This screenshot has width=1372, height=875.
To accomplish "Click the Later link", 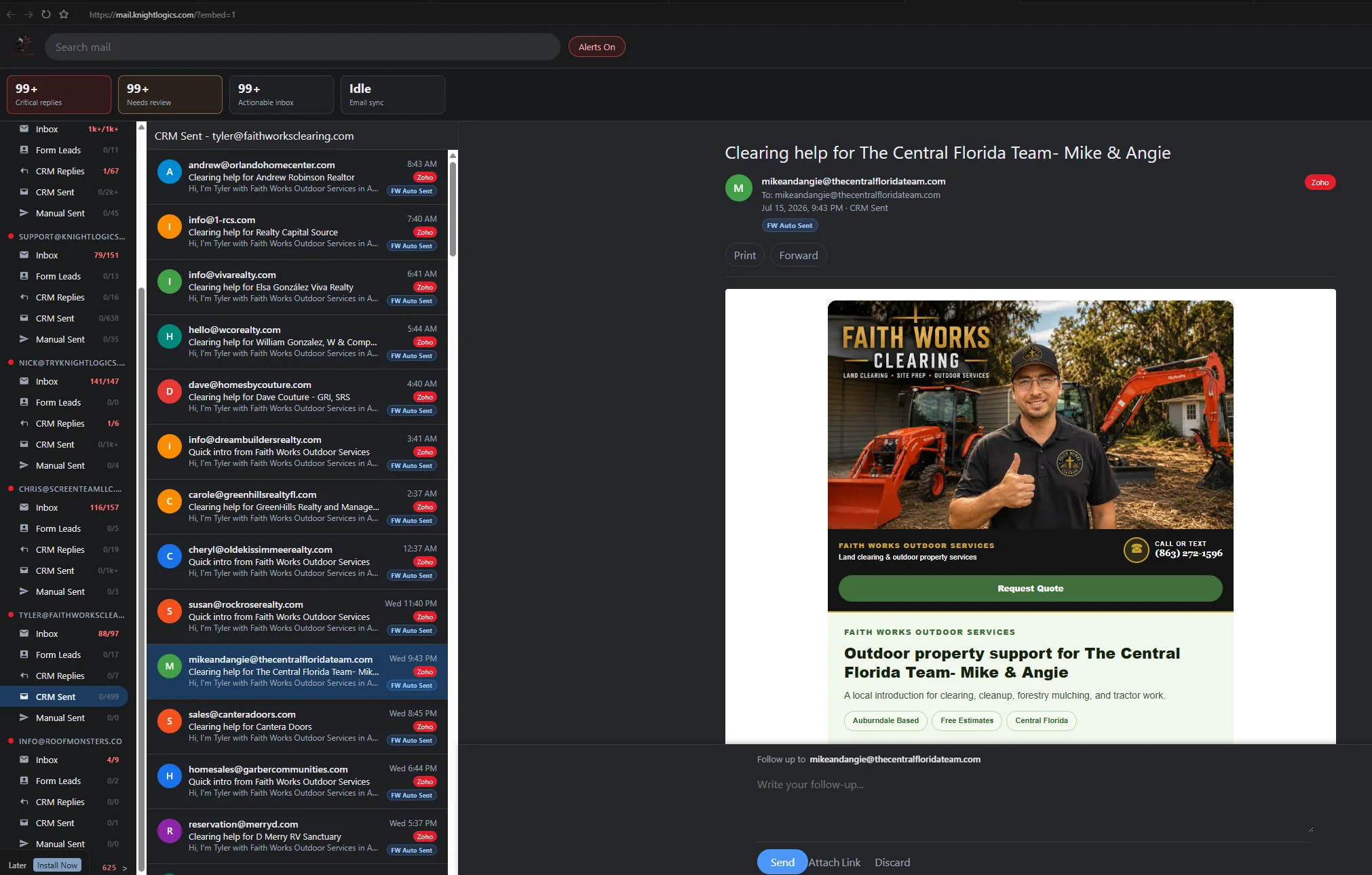I will click(18, 866).
